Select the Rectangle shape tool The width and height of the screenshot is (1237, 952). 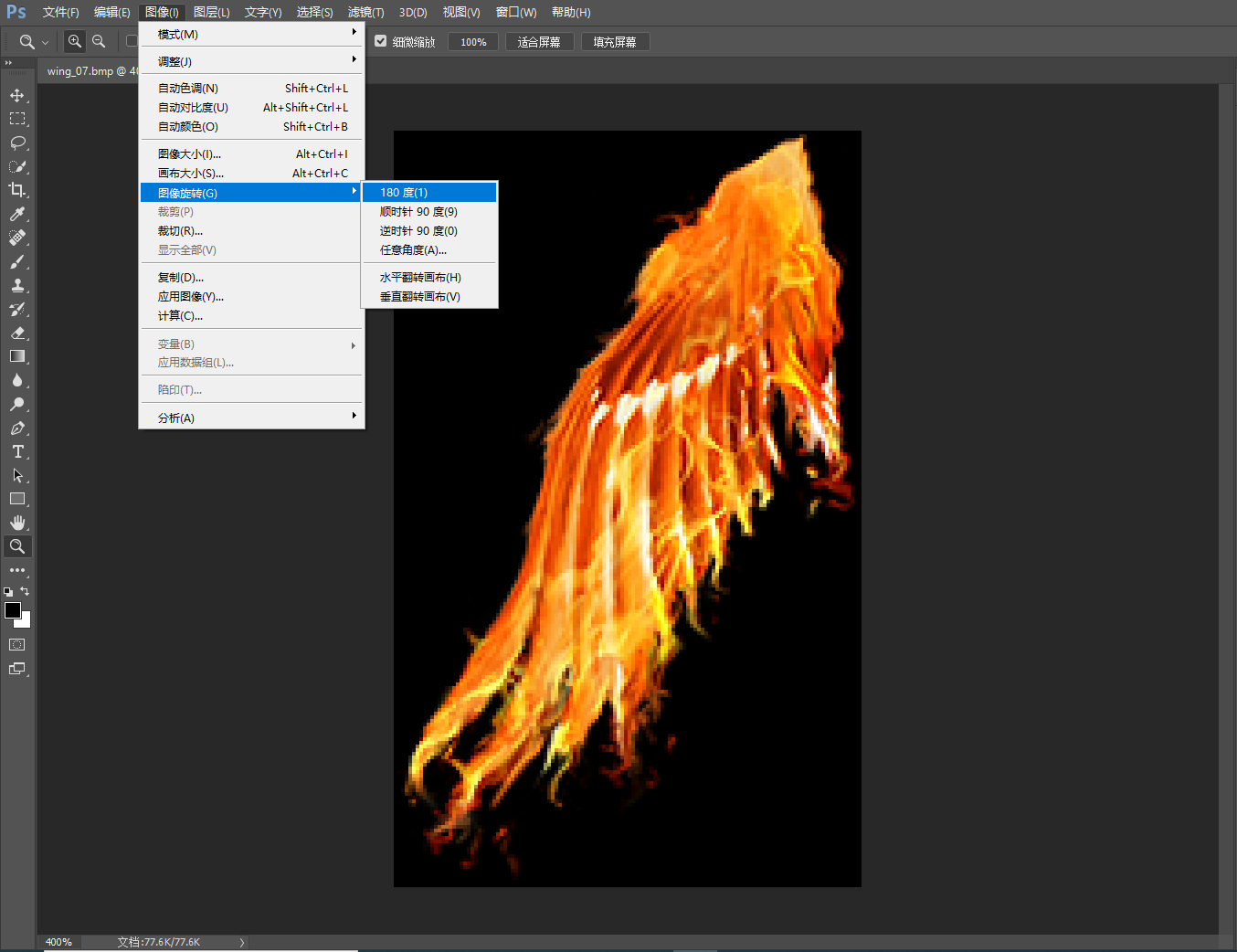point(17,499)
